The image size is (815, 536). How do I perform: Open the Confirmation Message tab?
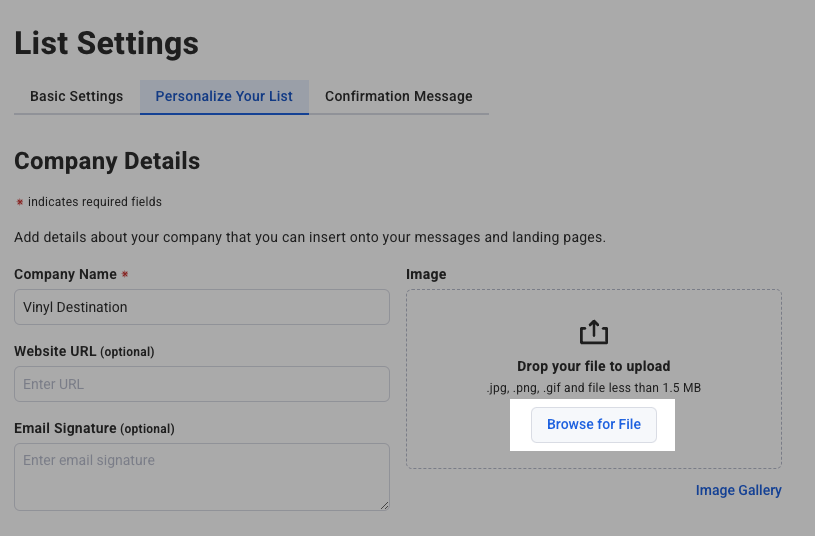(398, 97)
